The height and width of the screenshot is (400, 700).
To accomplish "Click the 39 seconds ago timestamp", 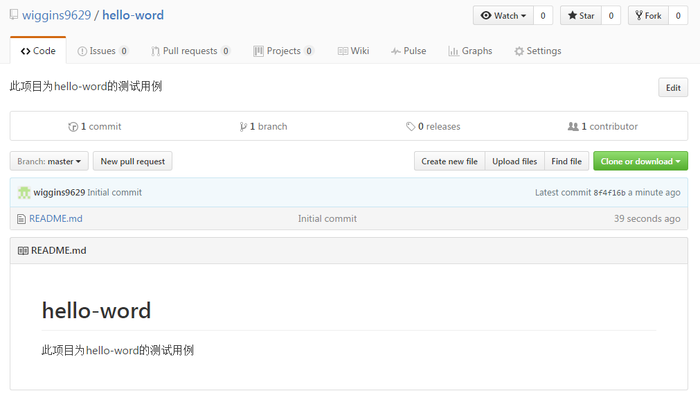I will click(x=647, y=218).
